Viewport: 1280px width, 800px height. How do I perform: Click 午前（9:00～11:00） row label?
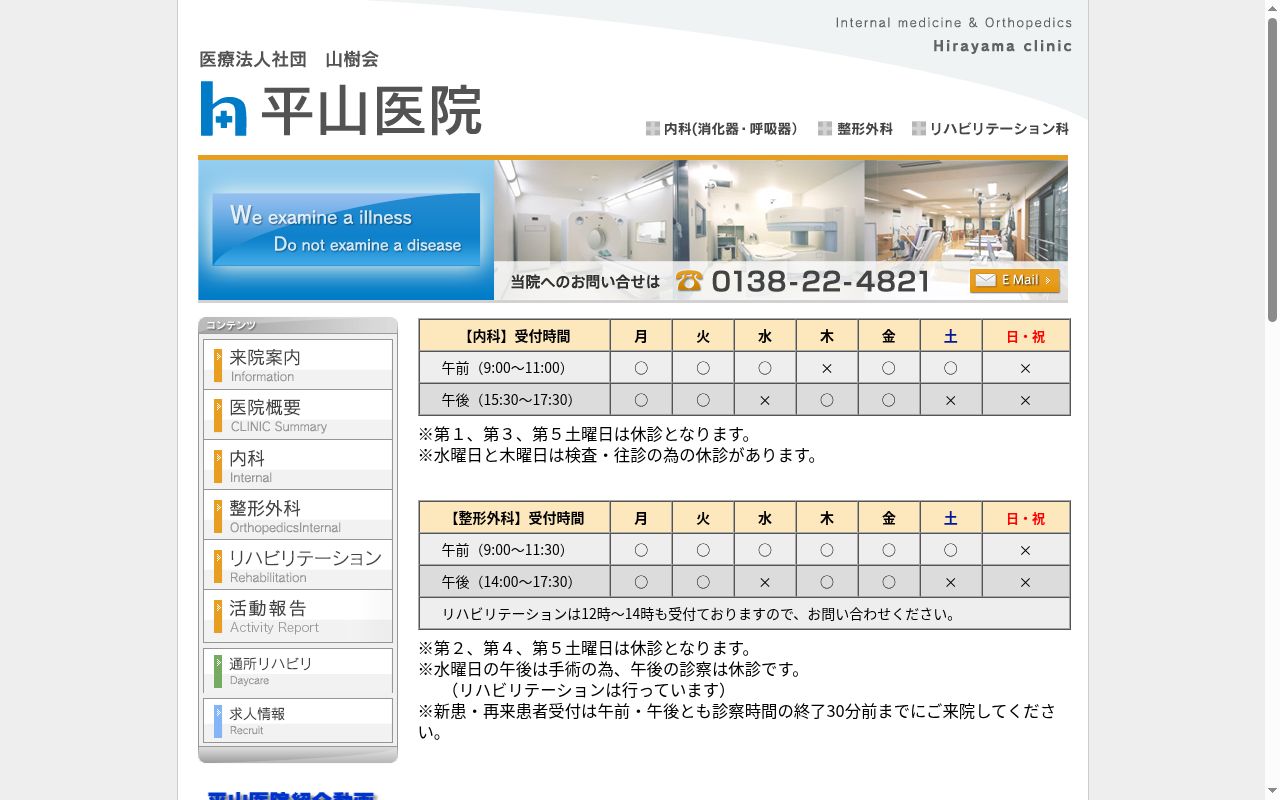pyautogui.click(x=515, y=368)
